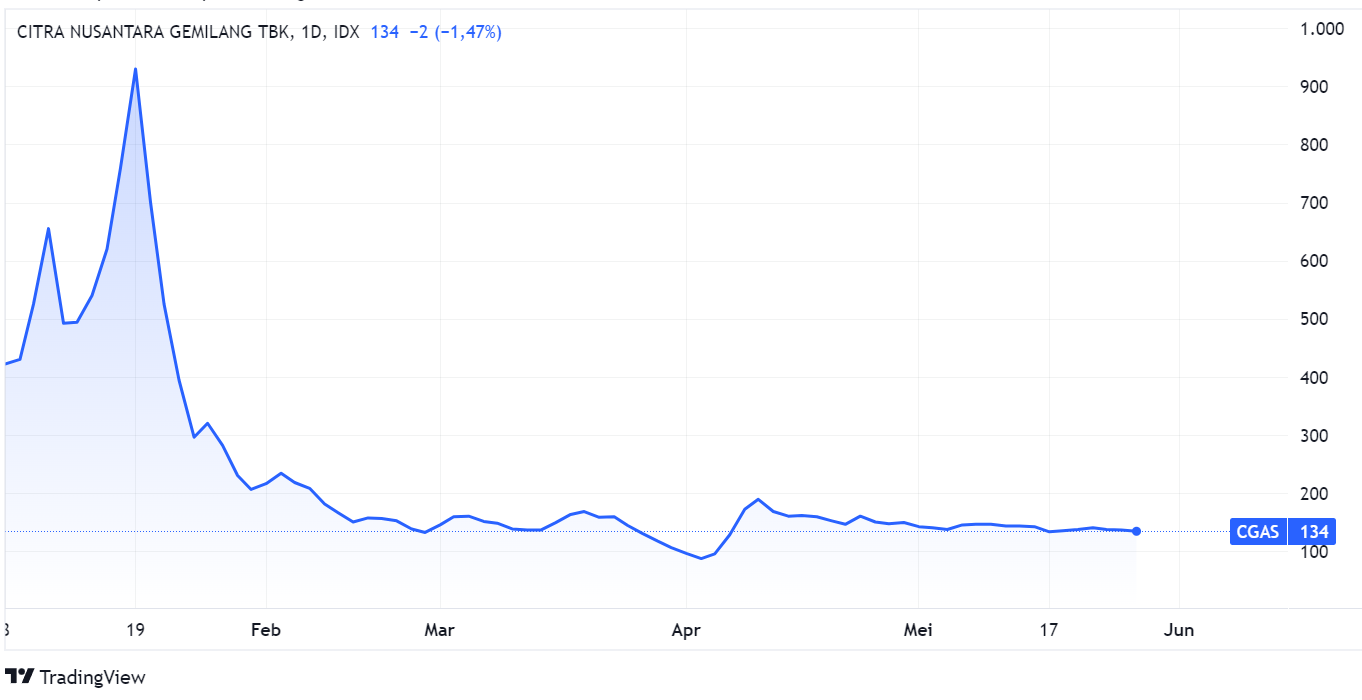Click the Mei label on the time axis
Image resolution: width=1362 pixels, height=700 pixels.
tap(917, 630)
